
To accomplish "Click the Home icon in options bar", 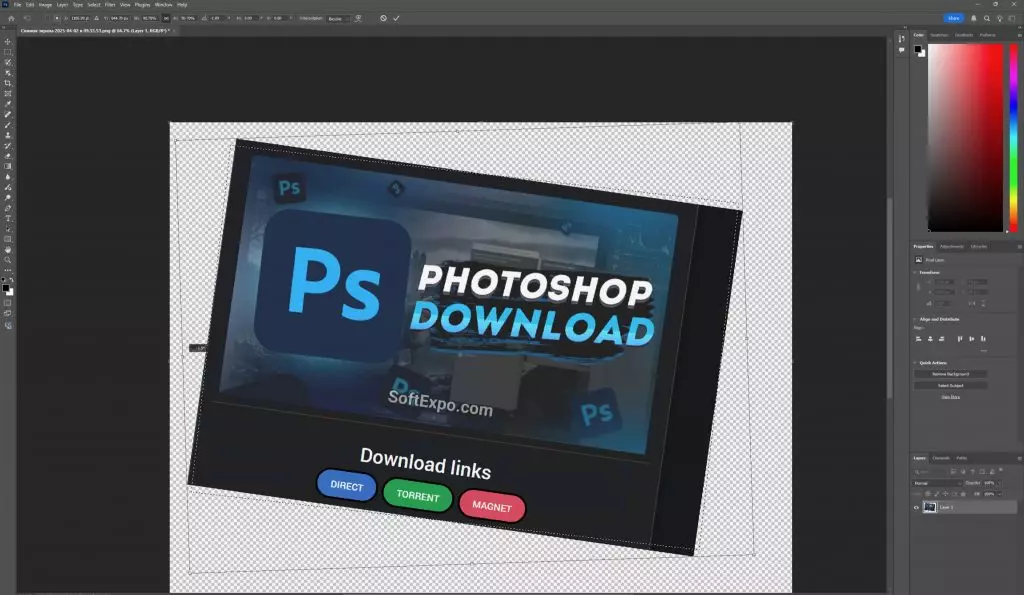I will tap(11, 18).
